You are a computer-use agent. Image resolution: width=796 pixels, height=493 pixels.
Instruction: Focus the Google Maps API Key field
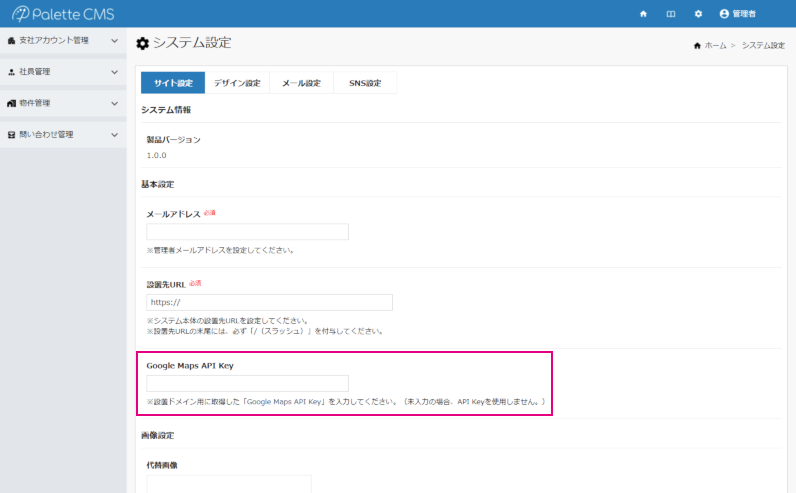click(x=247, y=383)
